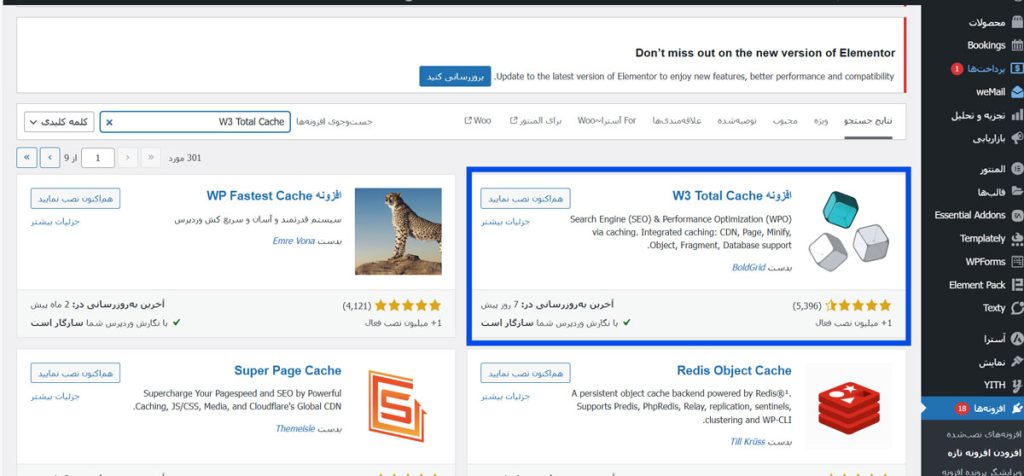This screenshot has width=1024, height=476.
Task: Open the Bookings sidebar menu
Action: click(x=986, y=45)
